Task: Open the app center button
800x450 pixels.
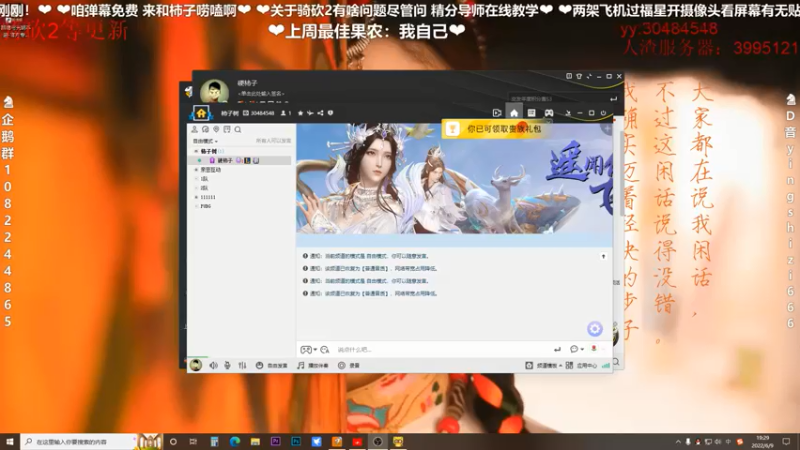Action: point(581,365)
